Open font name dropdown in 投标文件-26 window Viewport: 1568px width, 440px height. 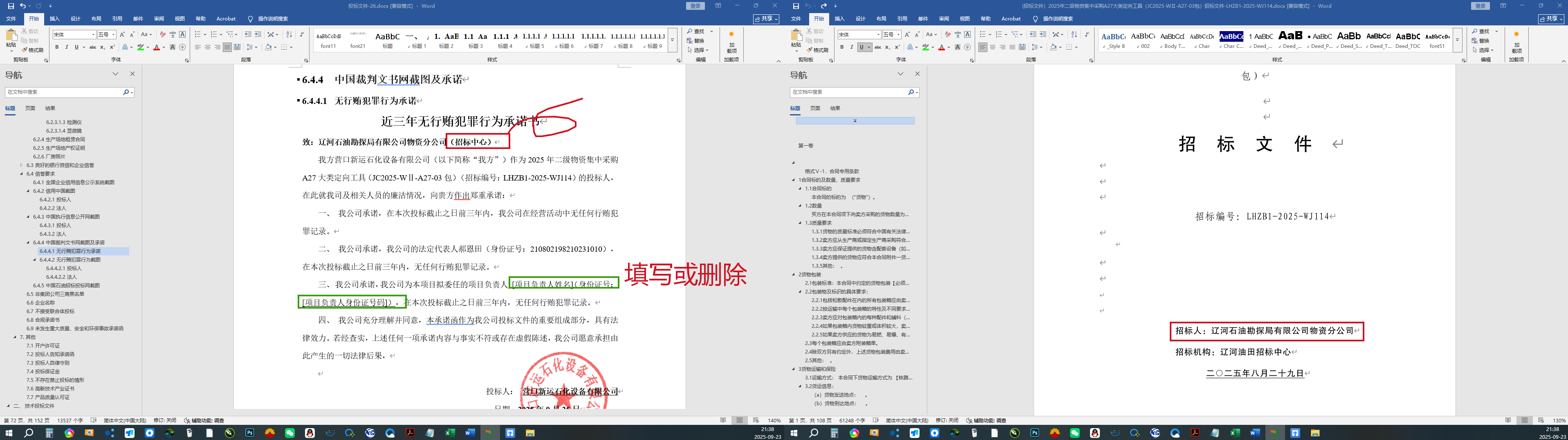93,35
